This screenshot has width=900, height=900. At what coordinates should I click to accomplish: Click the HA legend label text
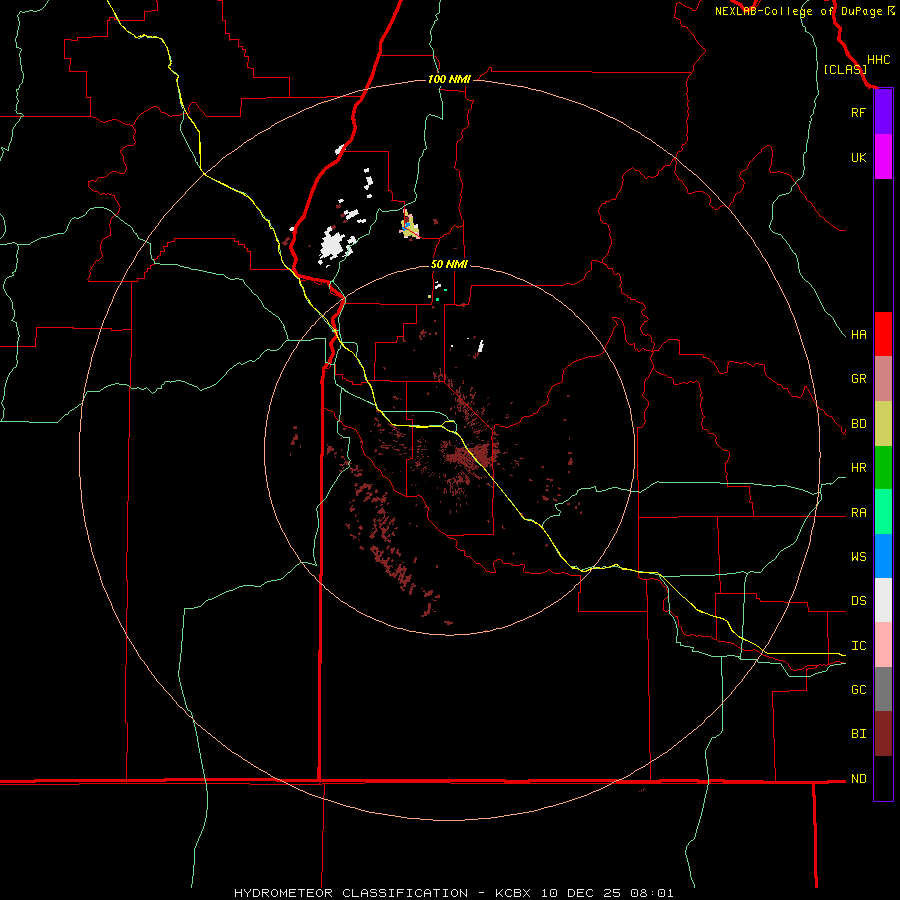[x=858, y=334]
